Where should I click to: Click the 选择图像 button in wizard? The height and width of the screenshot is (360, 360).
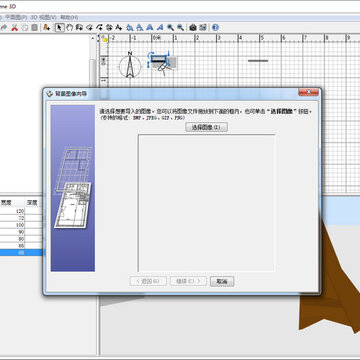[x=206, y=127]
